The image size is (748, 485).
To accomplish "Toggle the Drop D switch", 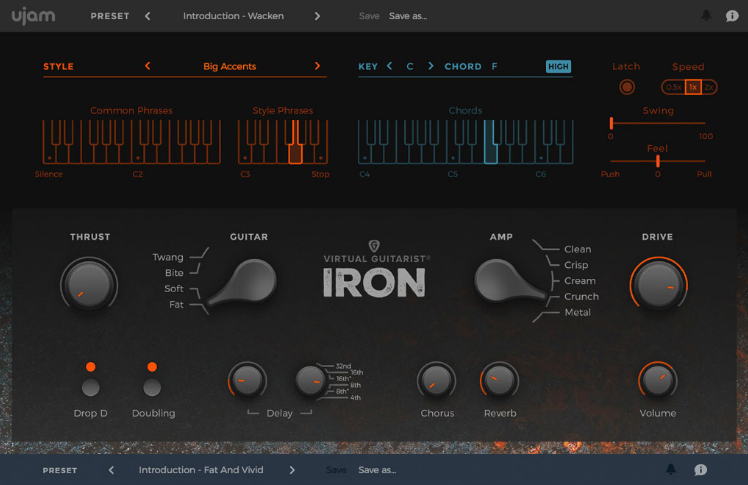I will coord(90,387).
